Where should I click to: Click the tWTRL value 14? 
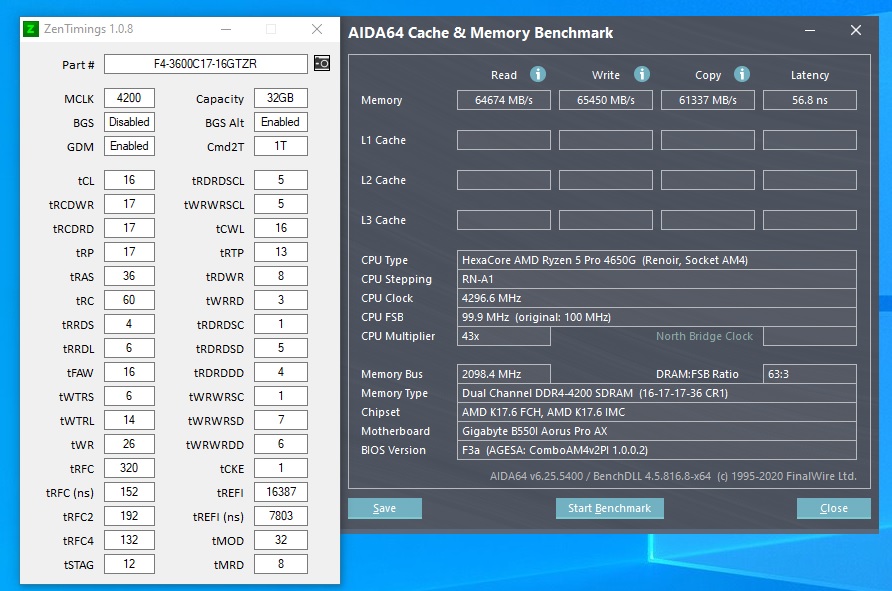point(129,420)
